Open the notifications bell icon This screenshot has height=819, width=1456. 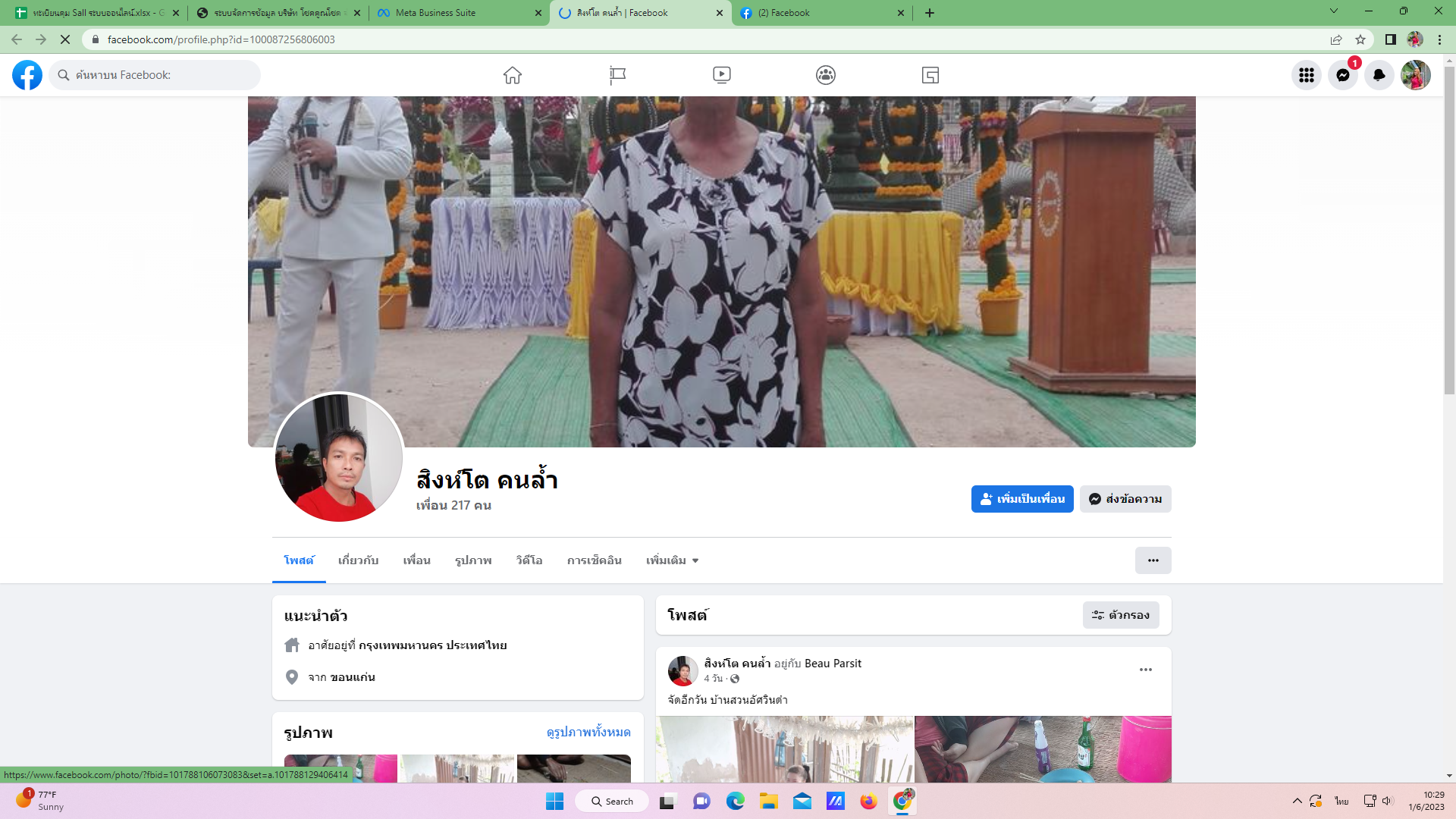pos(1379,75)
